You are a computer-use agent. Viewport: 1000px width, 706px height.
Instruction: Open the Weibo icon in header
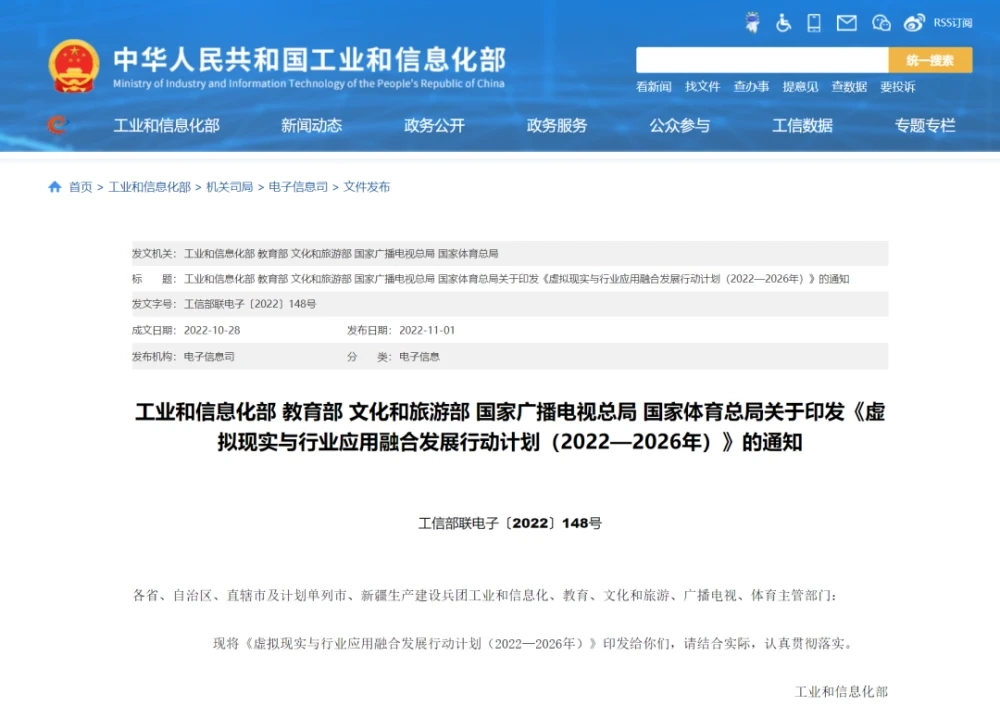[914, 23]
